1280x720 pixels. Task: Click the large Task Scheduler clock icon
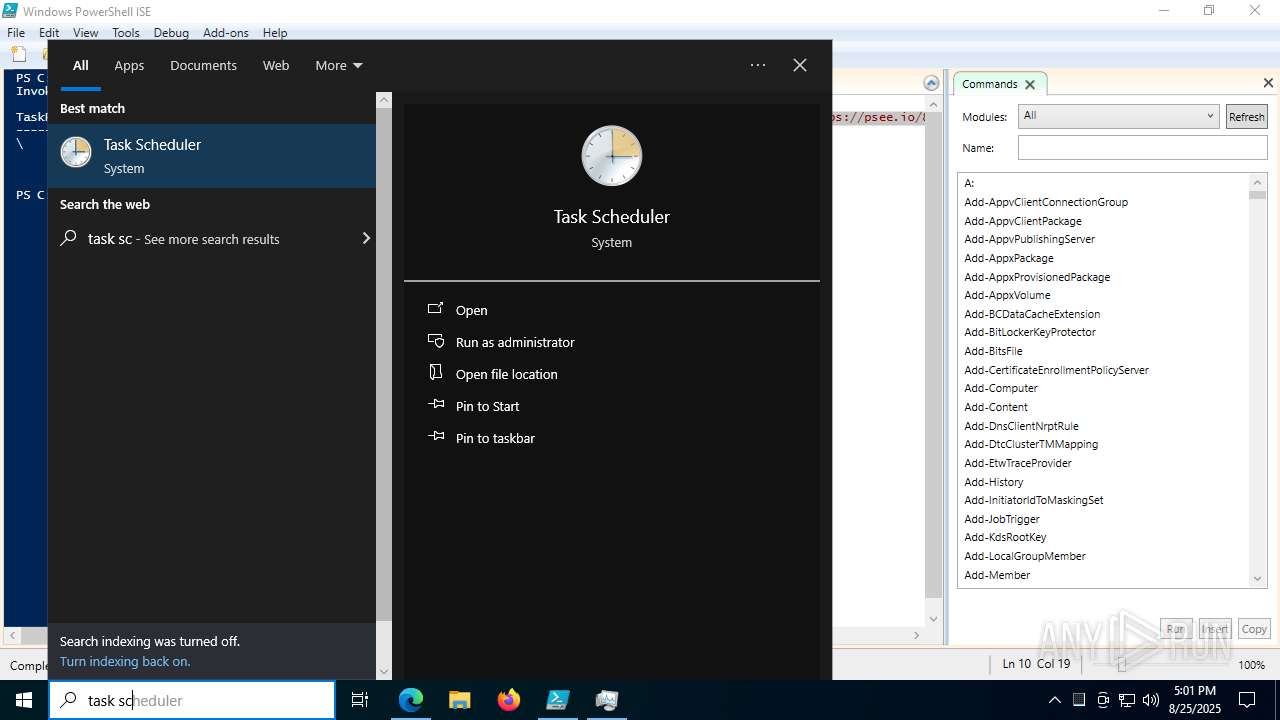[612, 156]
